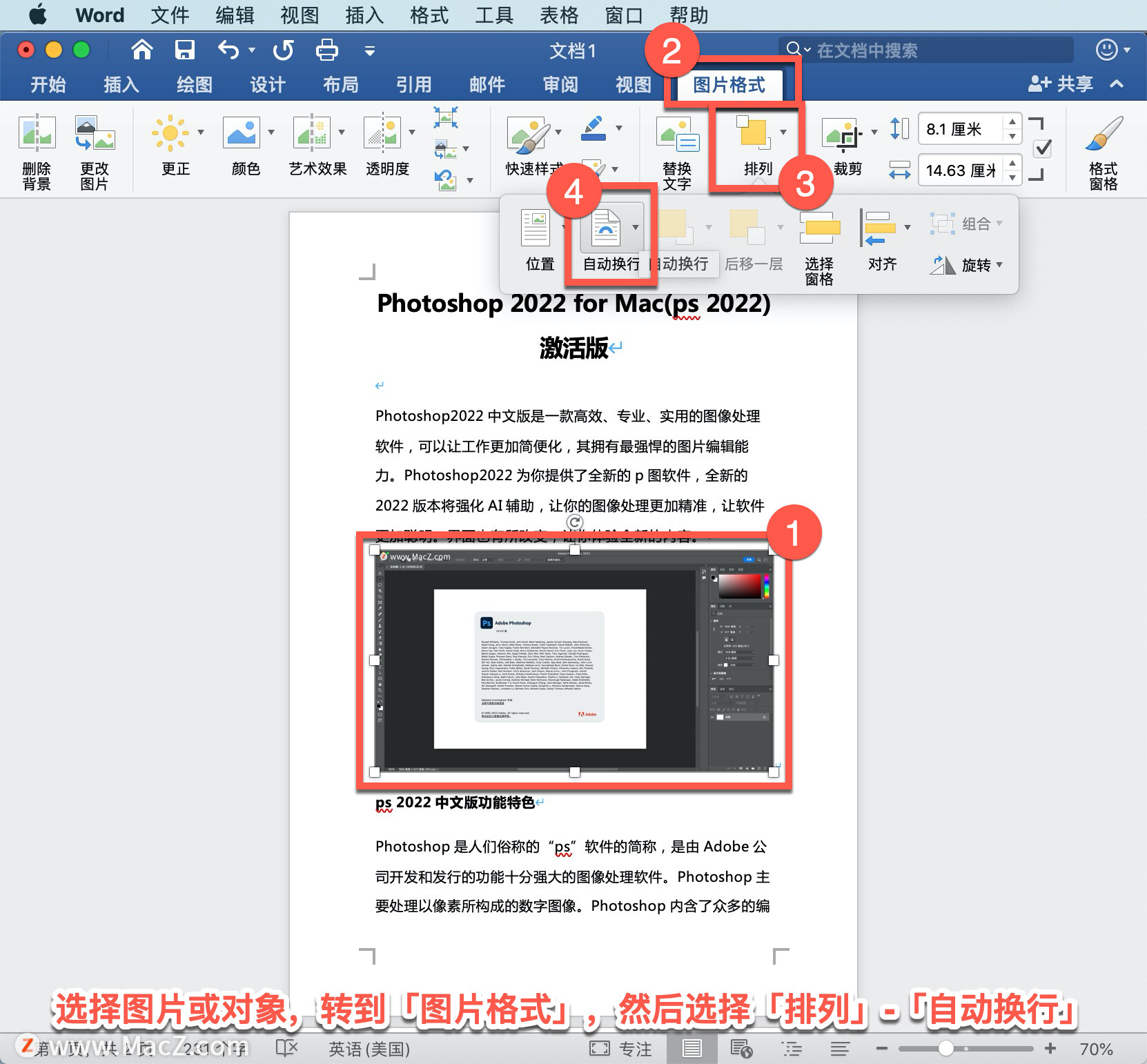Click Compress Pictures icon with four arrows

[446, 117]
